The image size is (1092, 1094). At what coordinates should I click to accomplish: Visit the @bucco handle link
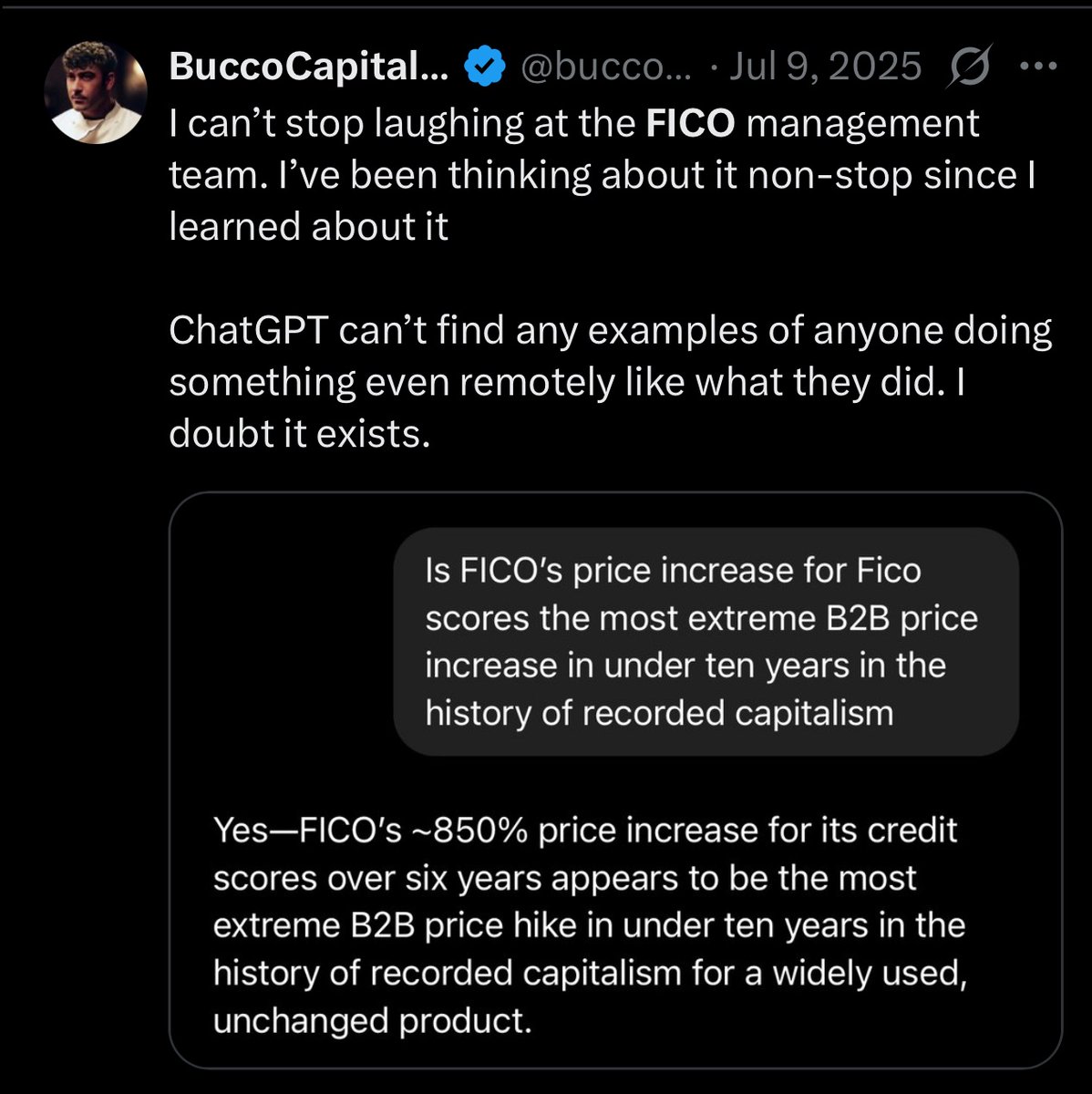click(605, 67)
